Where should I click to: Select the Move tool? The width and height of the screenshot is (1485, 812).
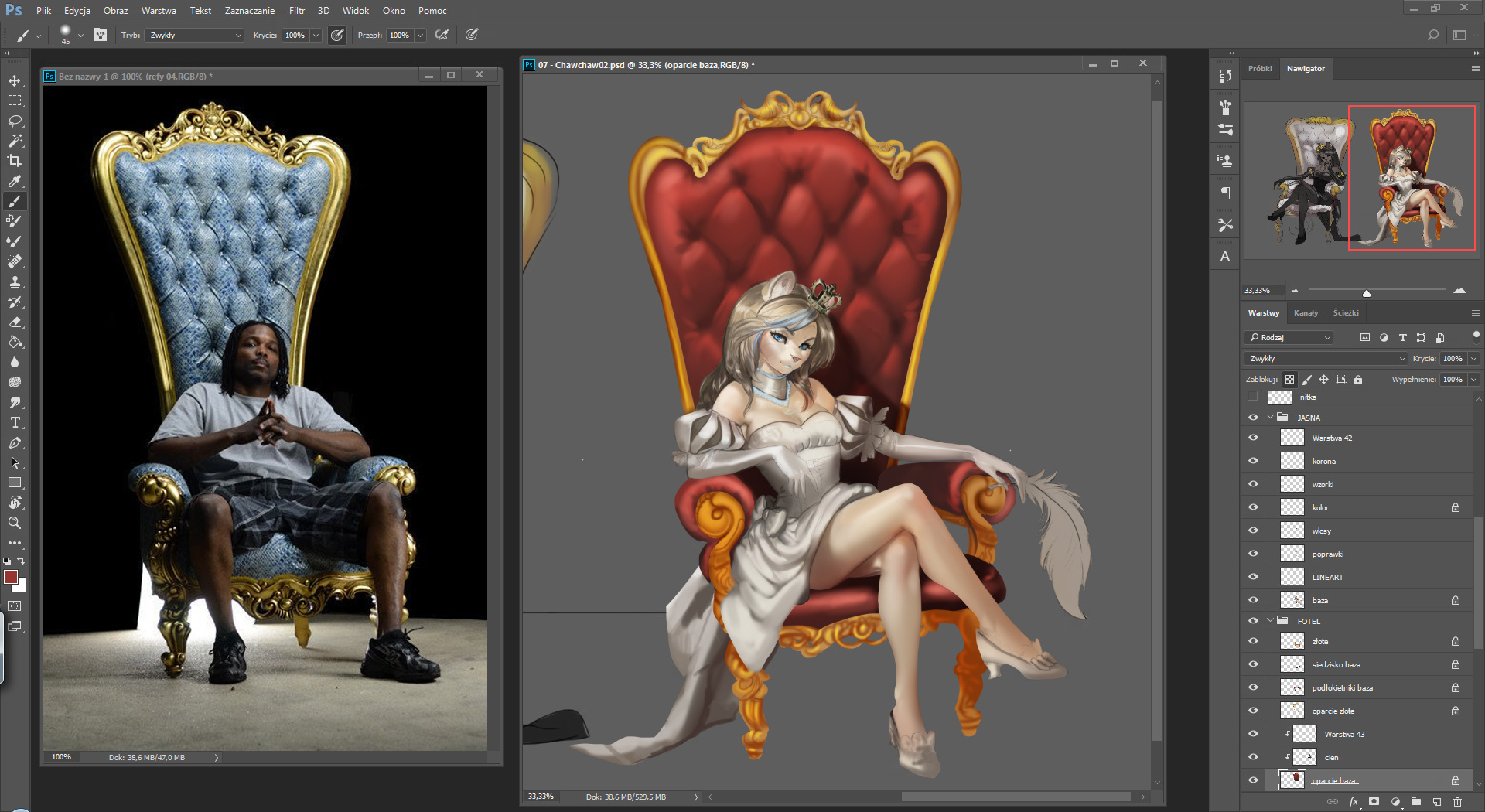coord(15,80)
